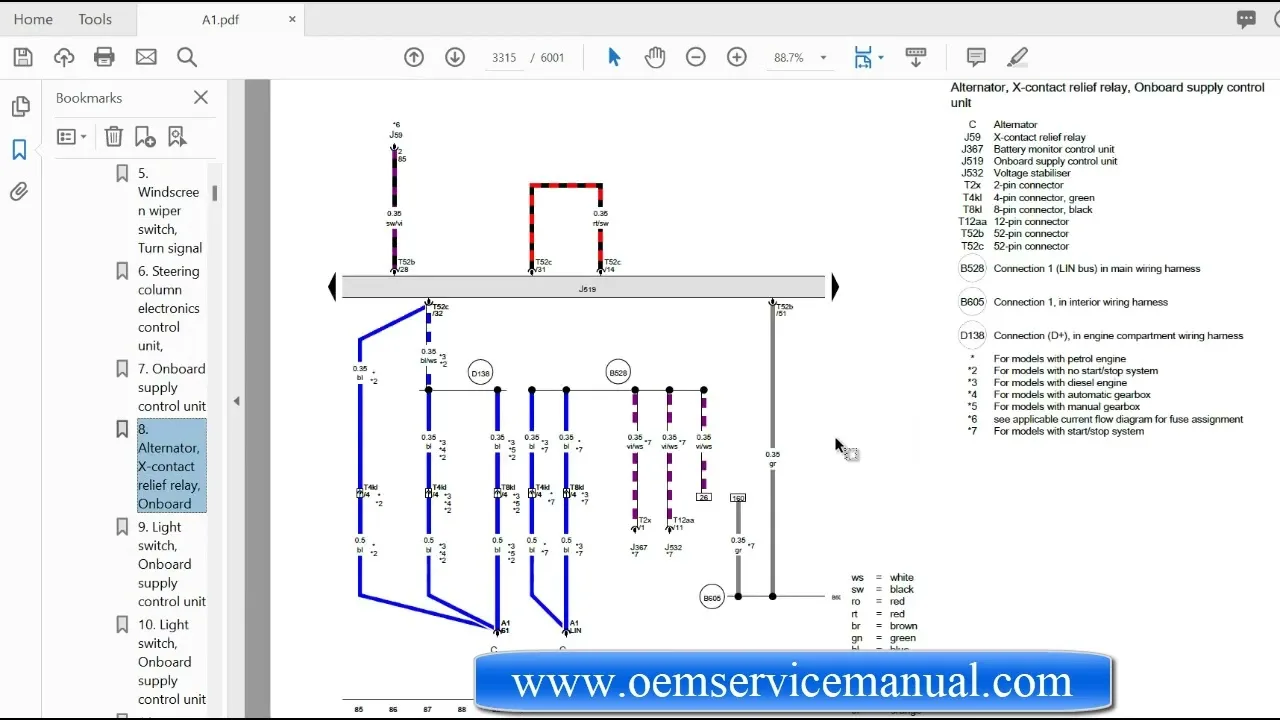
Task: Select bookmark 8. Alternator, X-contact relief relay
Action: (171, 466)
